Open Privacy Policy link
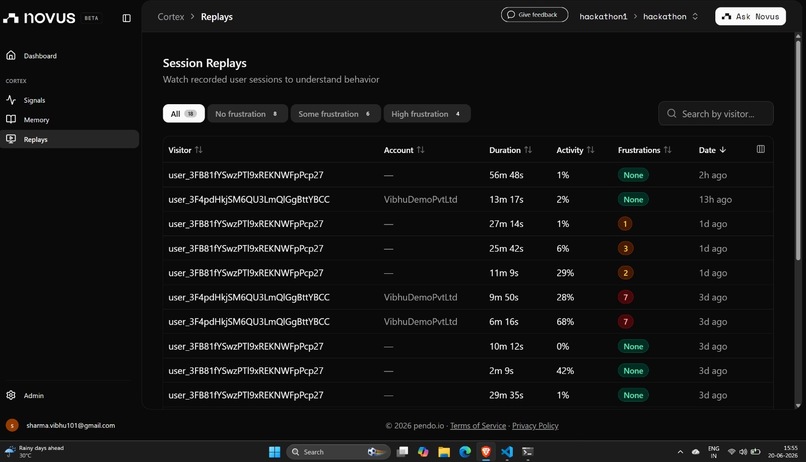806x462 pixels. click(x=535, y=426)
